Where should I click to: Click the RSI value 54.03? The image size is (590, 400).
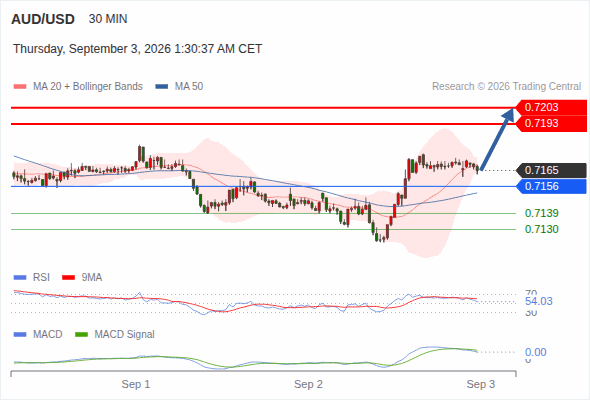[x=539, y=301]
